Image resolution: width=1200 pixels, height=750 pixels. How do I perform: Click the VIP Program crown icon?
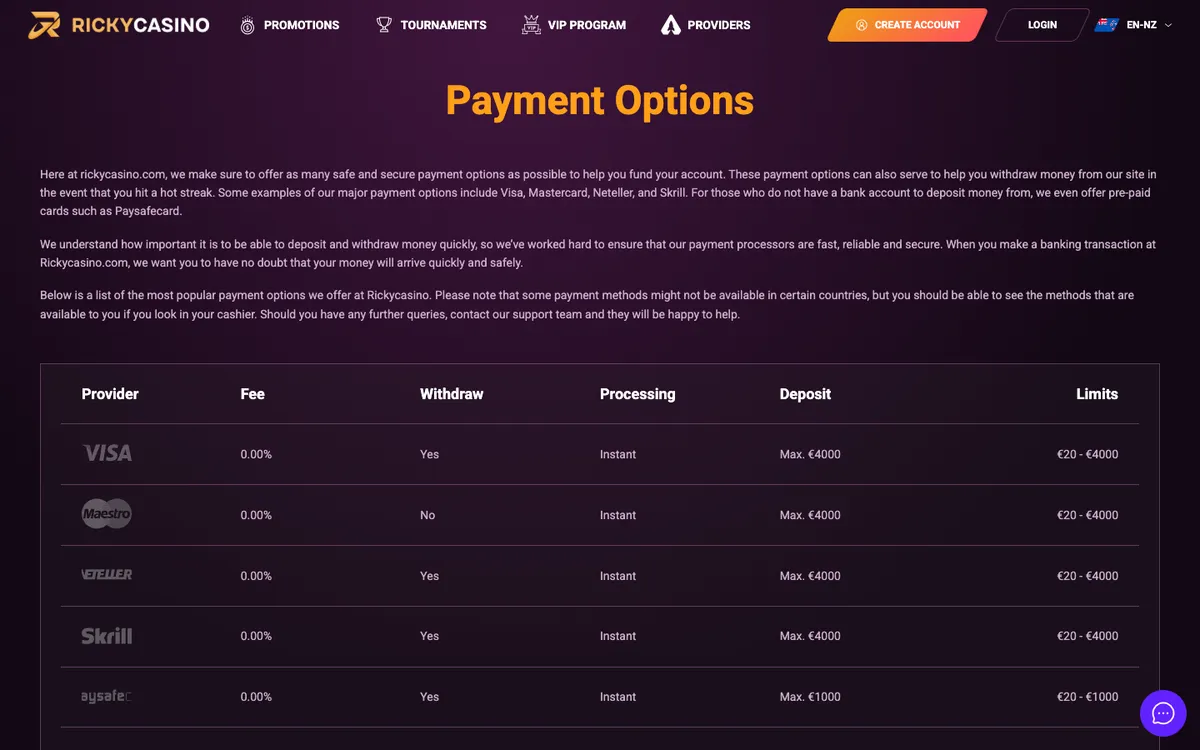[531, 25]
